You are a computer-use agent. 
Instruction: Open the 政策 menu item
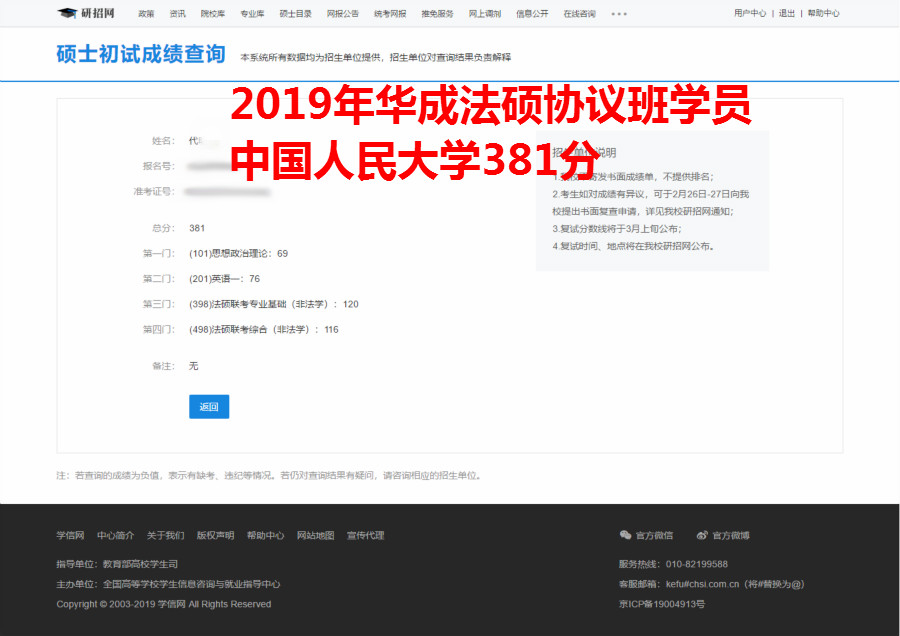(146, 14)
